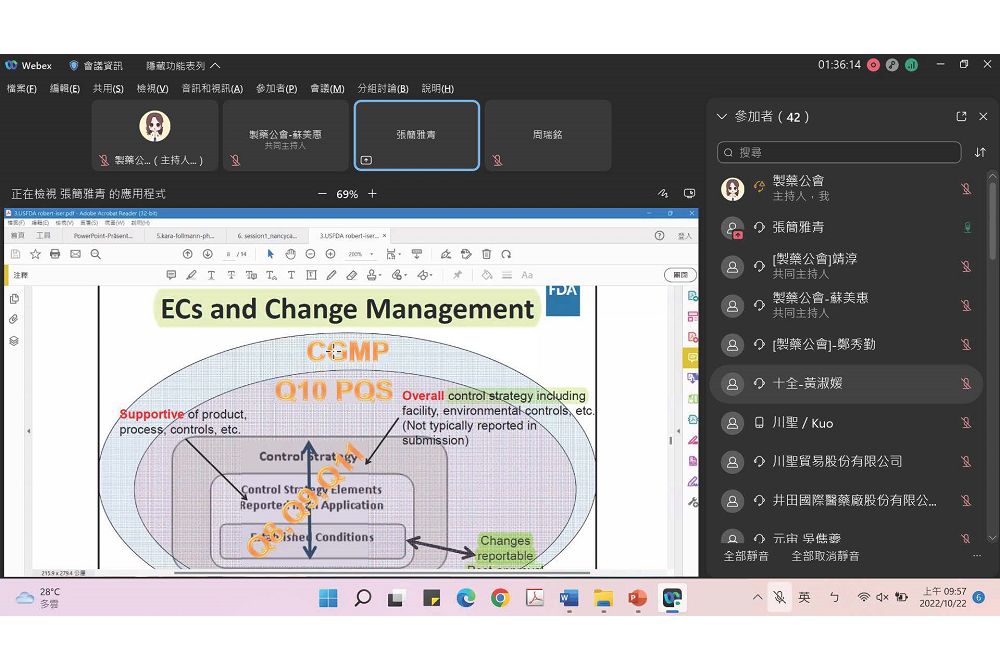Open participant sort order options

980,152
